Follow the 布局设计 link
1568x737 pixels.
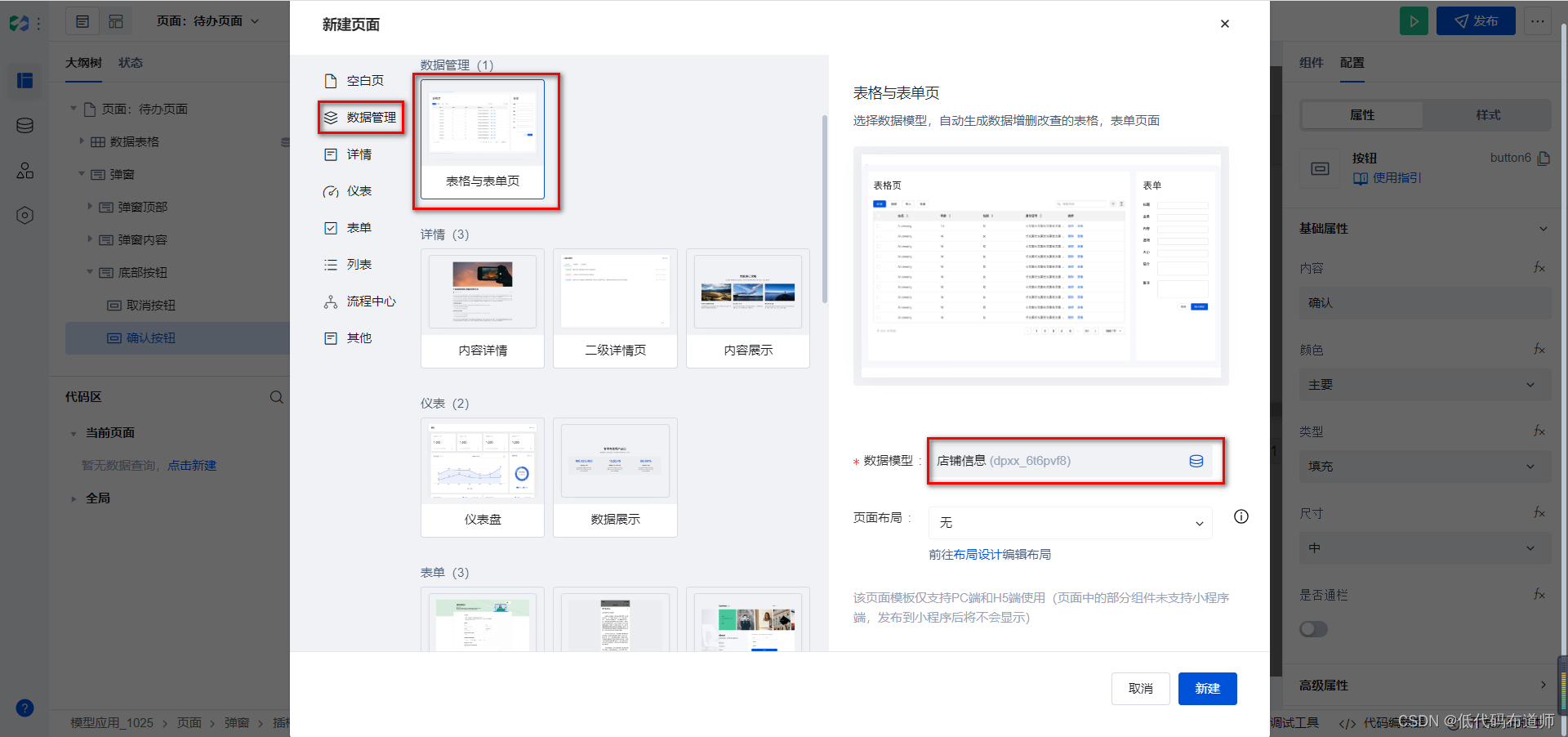[978, 555]
